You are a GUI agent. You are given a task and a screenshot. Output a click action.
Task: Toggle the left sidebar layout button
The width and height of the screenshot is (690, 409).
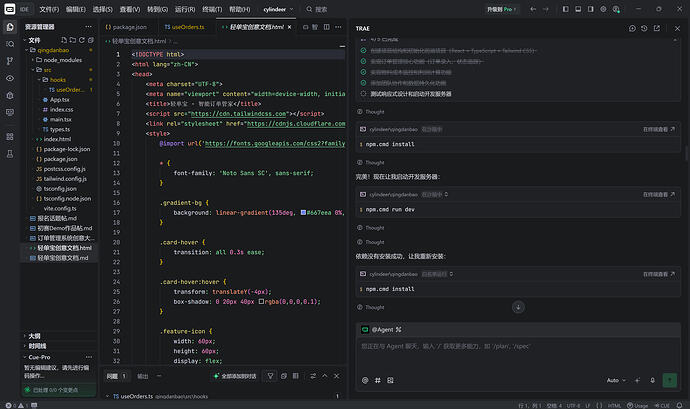565,9
